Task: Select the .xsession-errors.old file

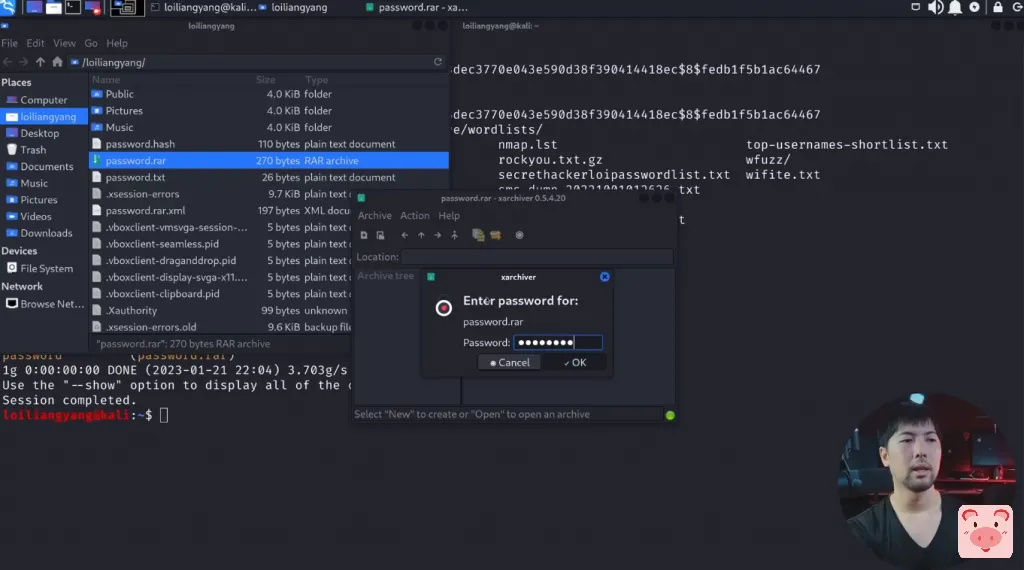Action: 221,327
